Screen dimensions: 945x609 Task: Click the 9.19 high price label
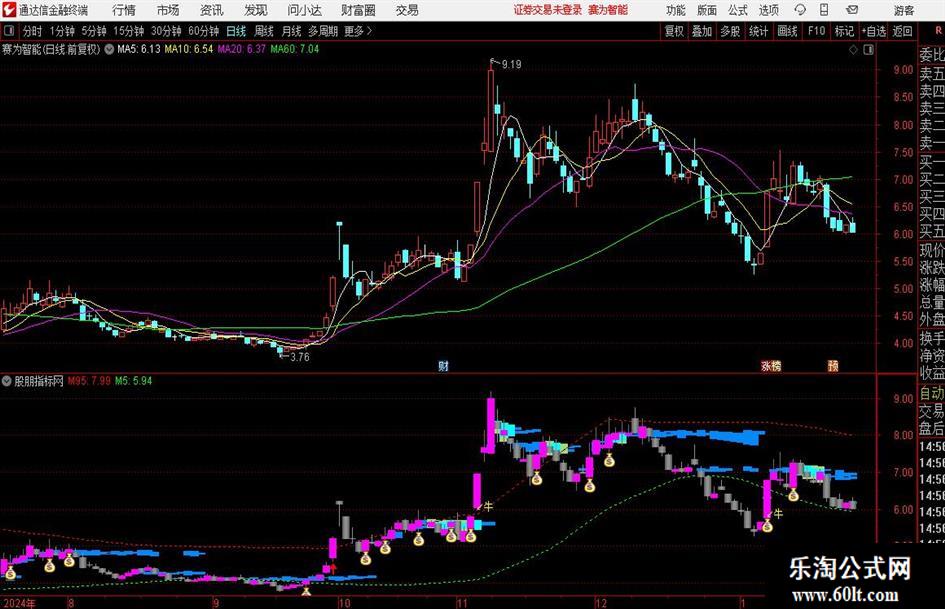pyautogui.click(x=511, y=64)
